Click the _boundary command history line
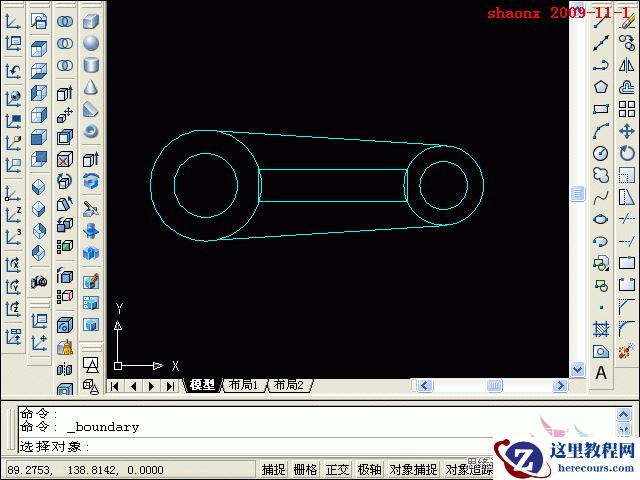640x480 pixels. point(80,427)
